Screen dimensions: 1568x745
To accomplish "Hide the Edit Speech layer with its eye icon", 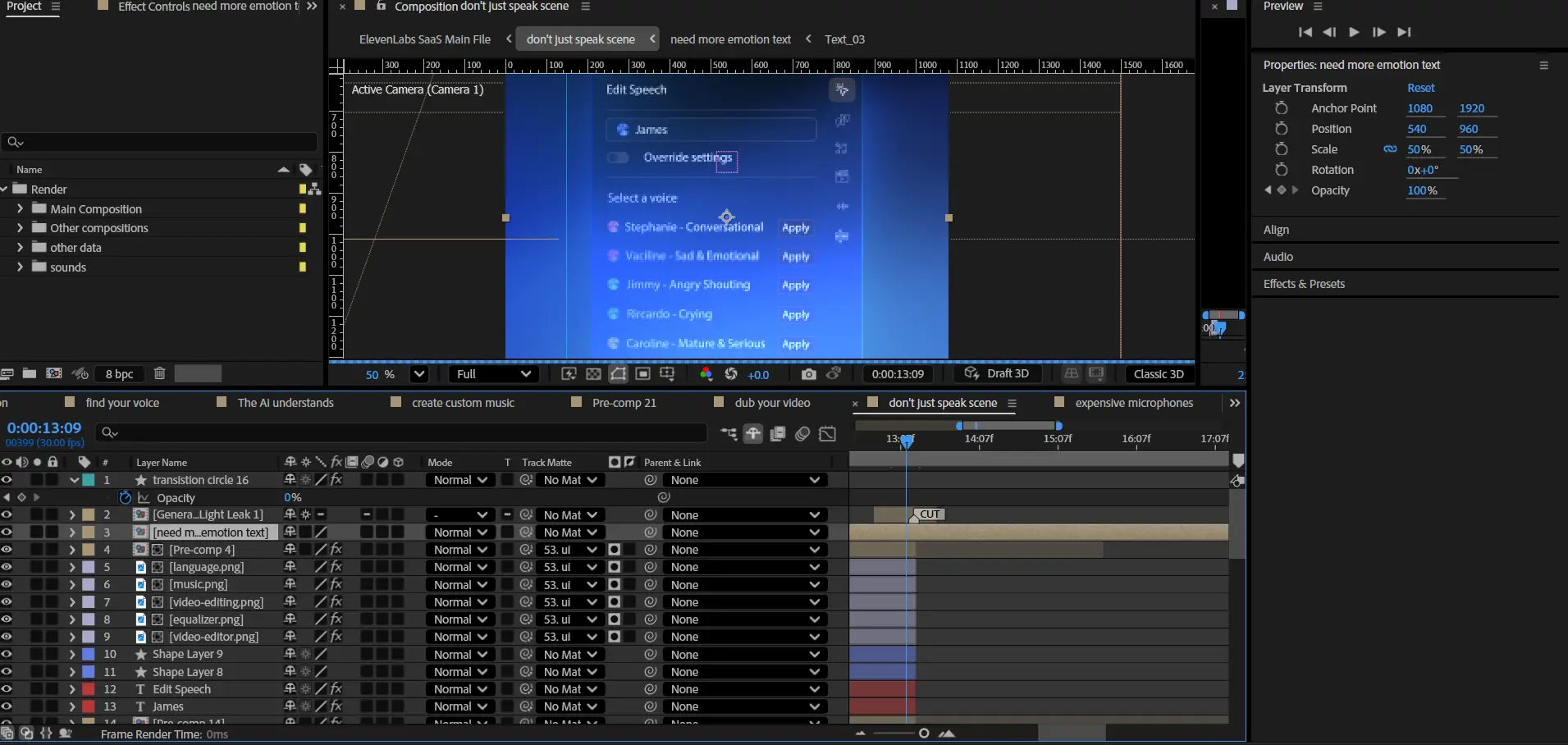I will tap(7, 689).
